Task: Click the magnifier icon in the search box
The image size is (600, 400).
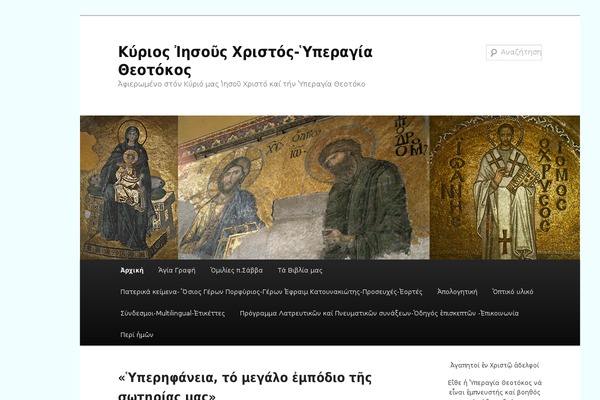Action: 493,52
